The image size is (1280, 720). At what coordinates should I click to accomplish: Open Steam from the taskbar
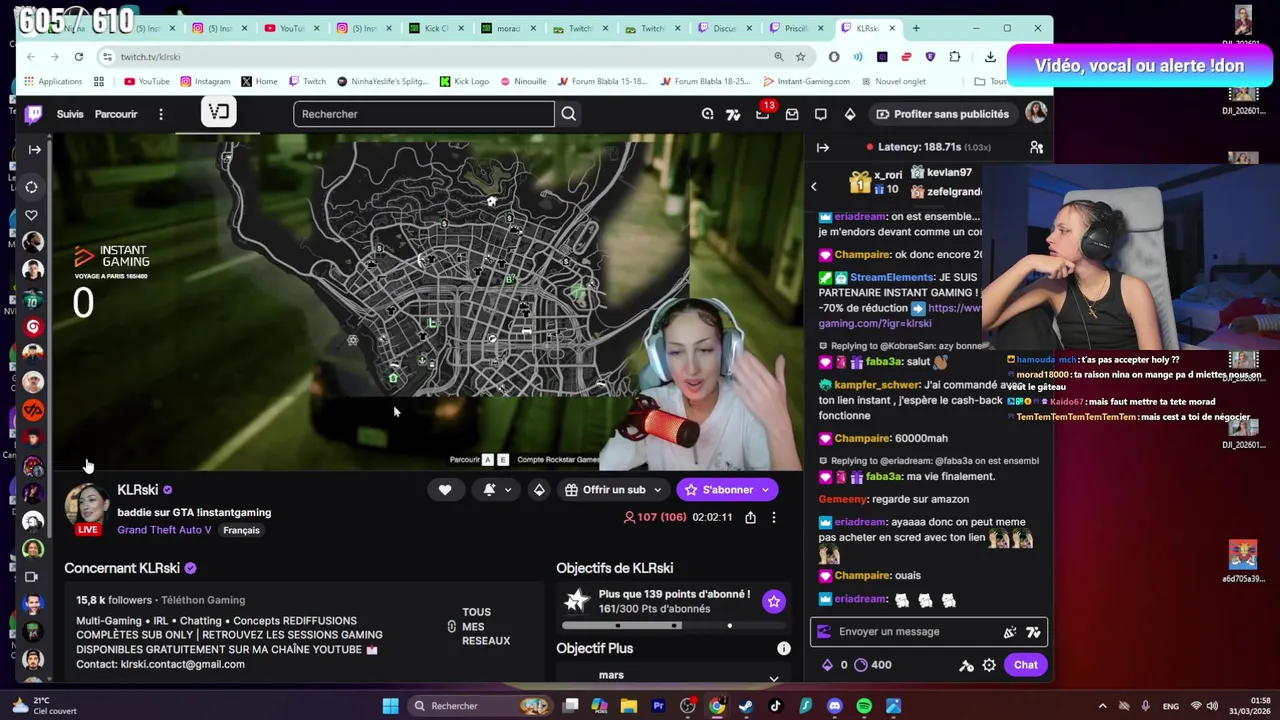746,706
